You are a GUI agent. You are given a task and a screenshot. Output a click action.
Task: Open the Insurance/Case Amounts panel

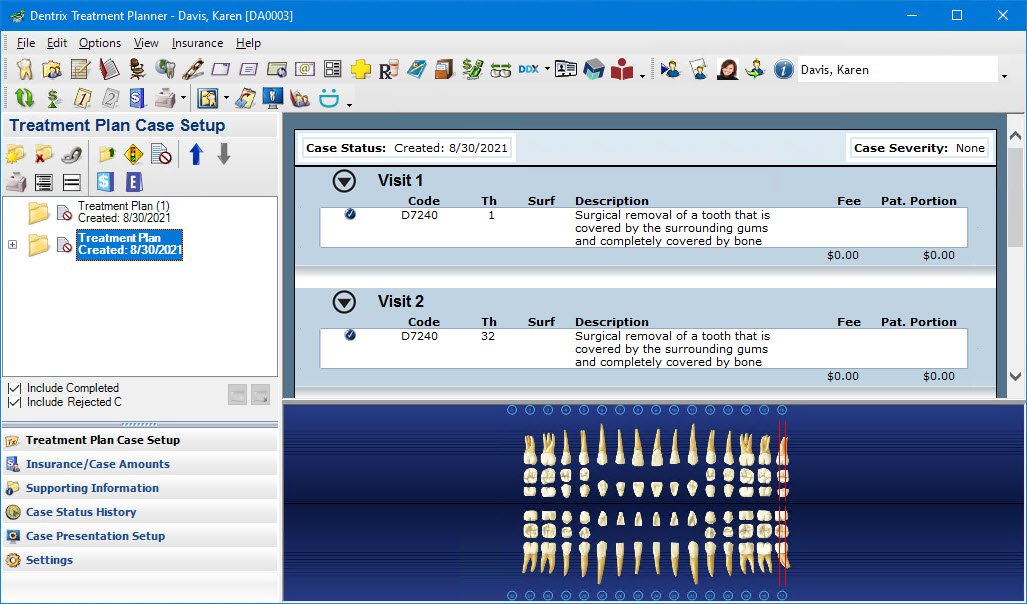[97, 464]
